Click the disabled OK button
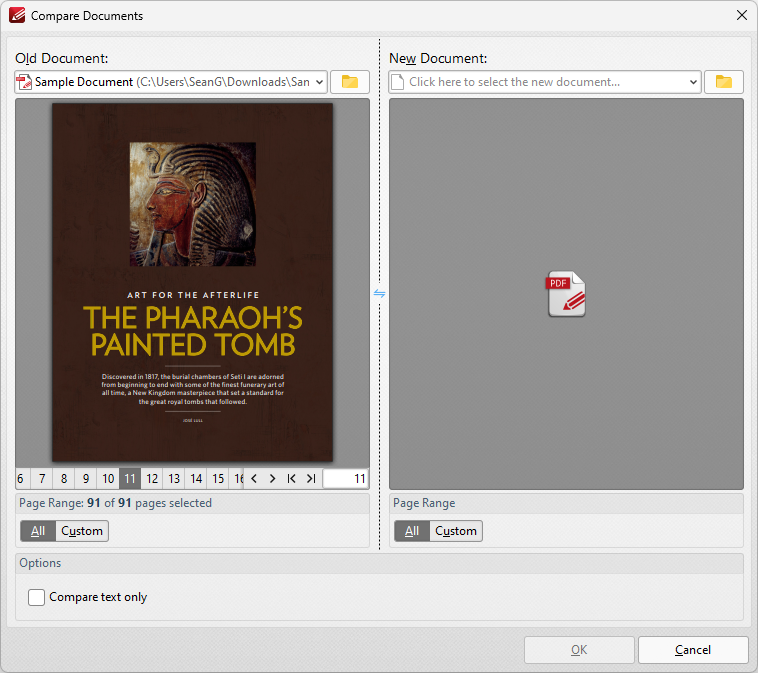 [x=579, y=650]
